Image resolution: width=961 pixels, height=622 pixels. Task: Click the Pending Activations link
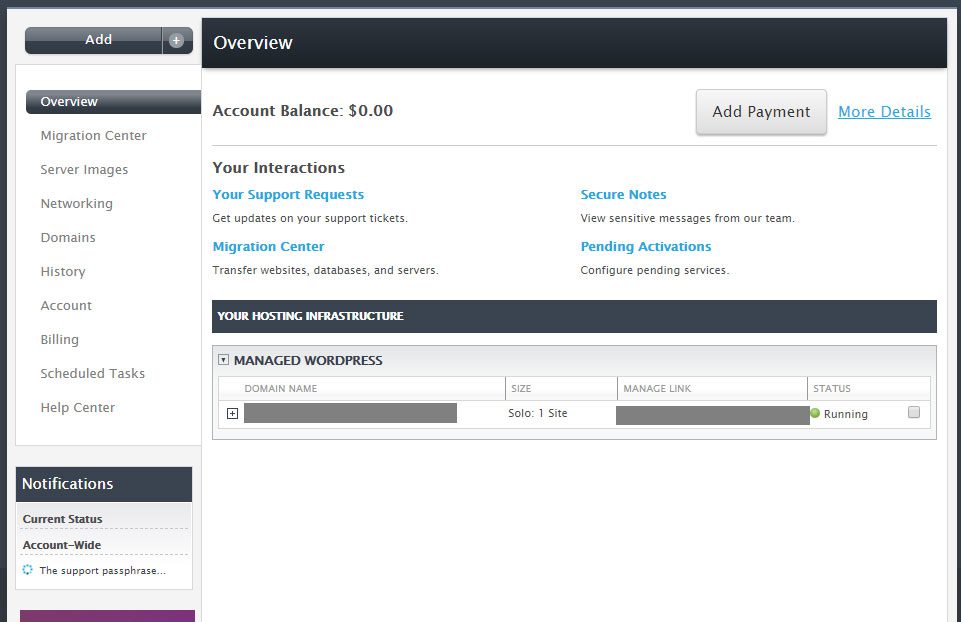click(x=646, y=247)
